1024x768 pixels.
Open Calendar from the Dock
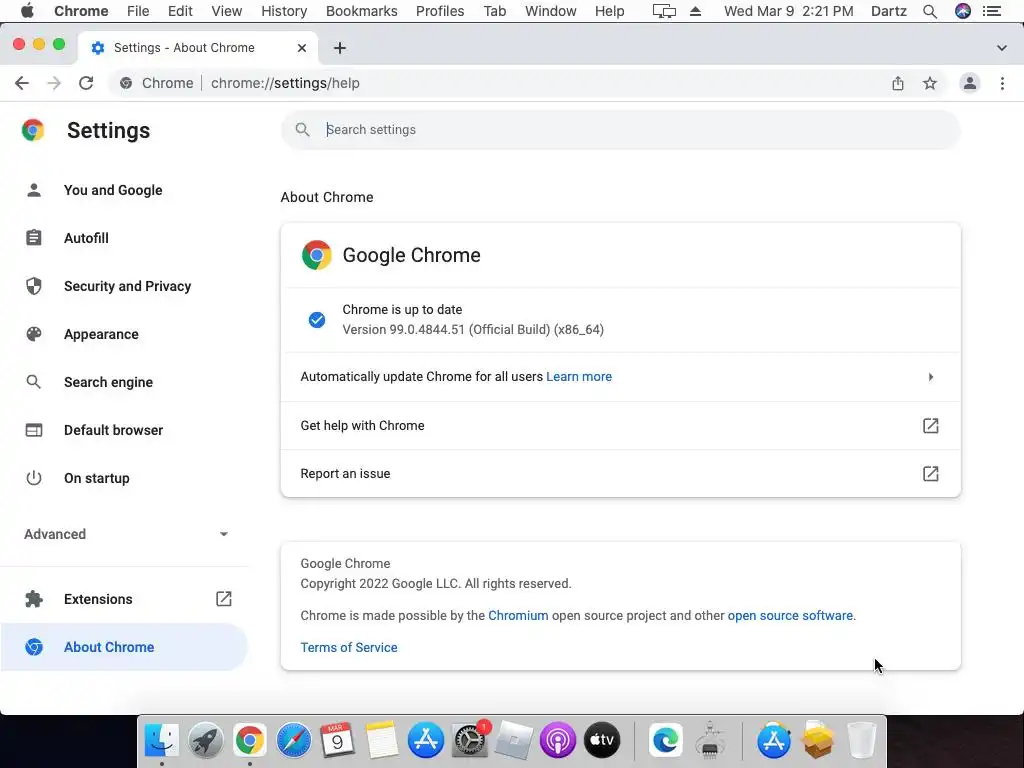pos(337,740)
